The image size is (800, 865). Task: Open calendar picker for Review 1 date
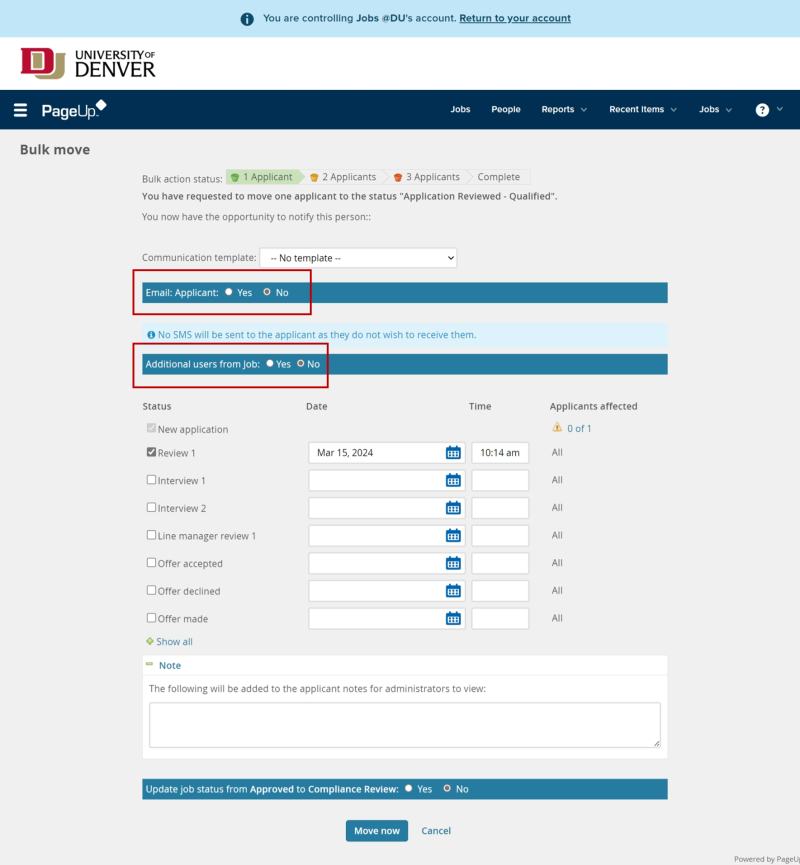tap(453, 453)
